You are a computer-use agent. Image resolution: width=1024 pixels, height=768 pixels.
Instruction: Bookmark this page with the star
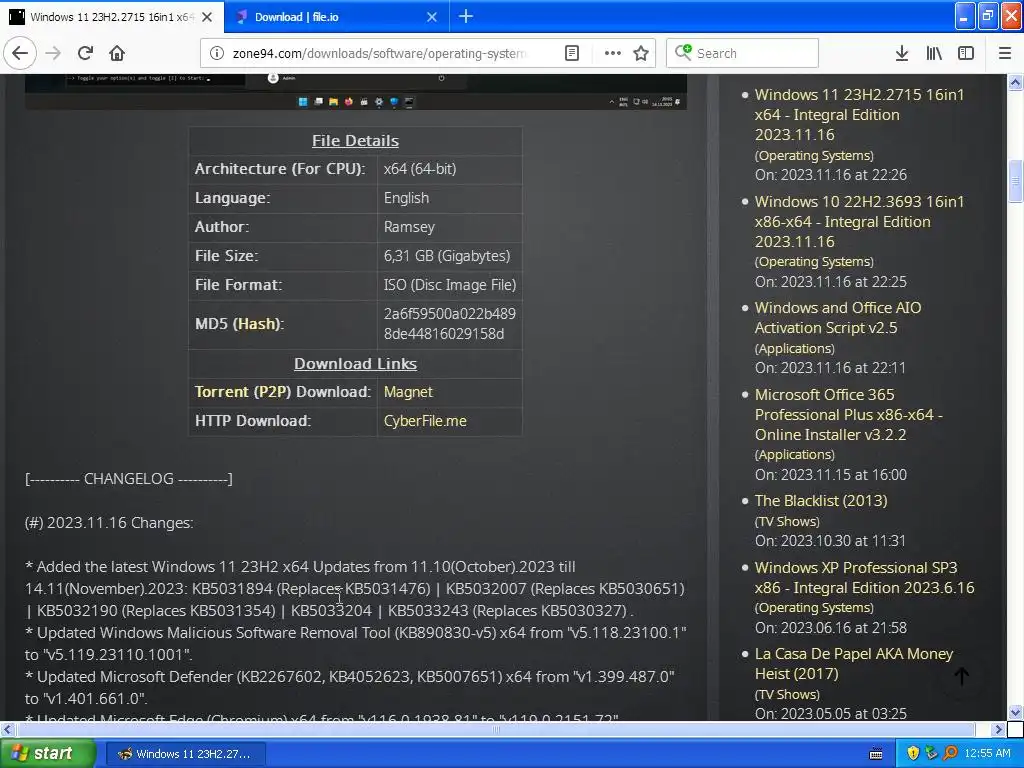pyautogui.click(x=641, y=53)
